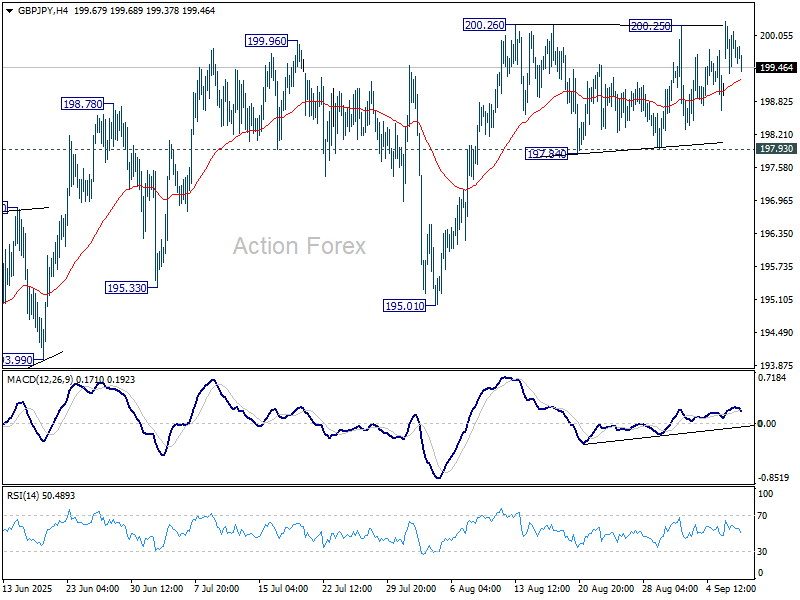Select the 198.780 price label

[x=84, y=104]
